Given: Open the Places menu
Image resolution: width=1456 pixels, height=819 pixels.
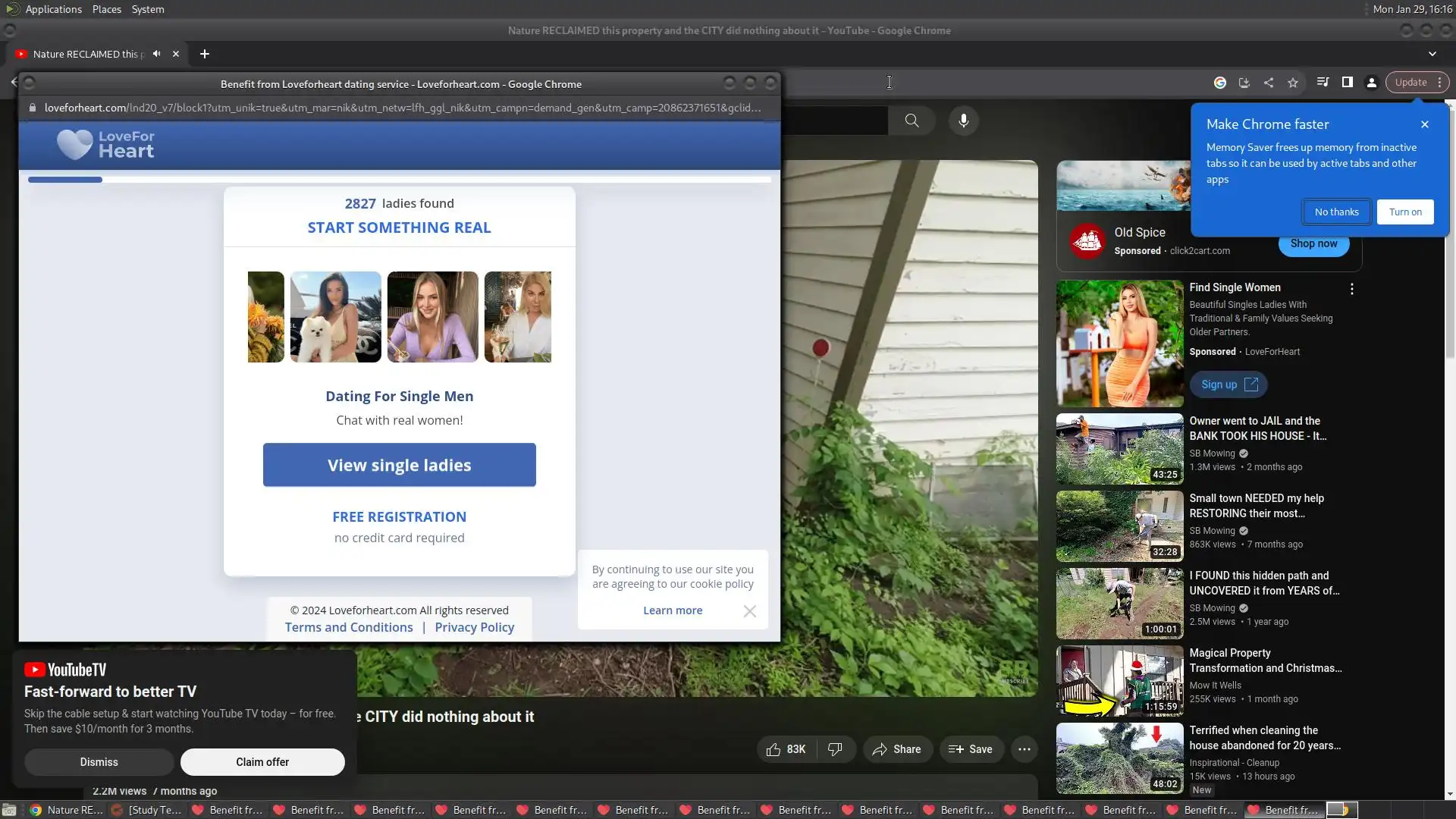Looking at the screenshot, I should click(x=106, y=9).
